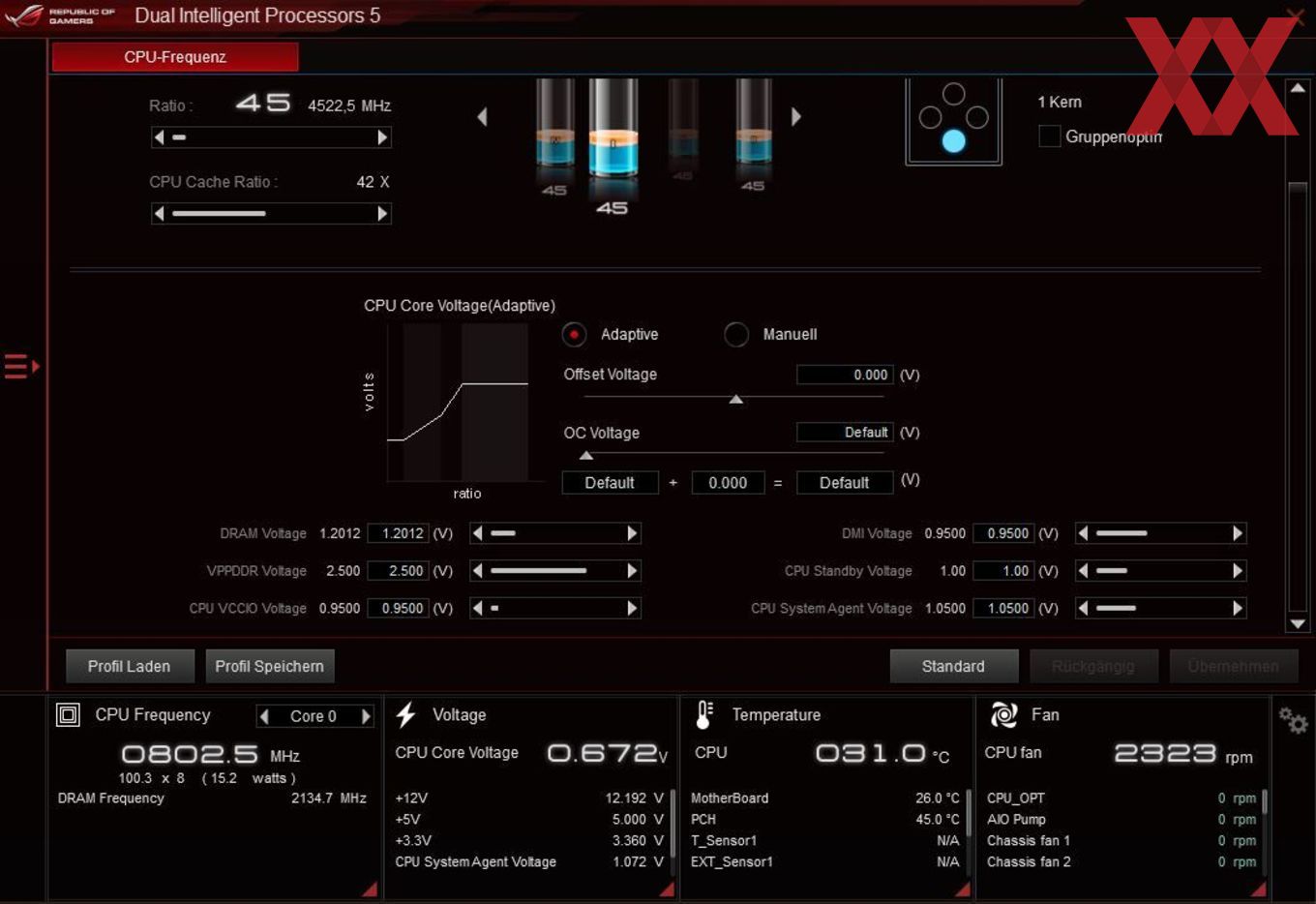Click the OC Voltage slider handle
This screenshot has width=1316, height=904.
[586, 455]
